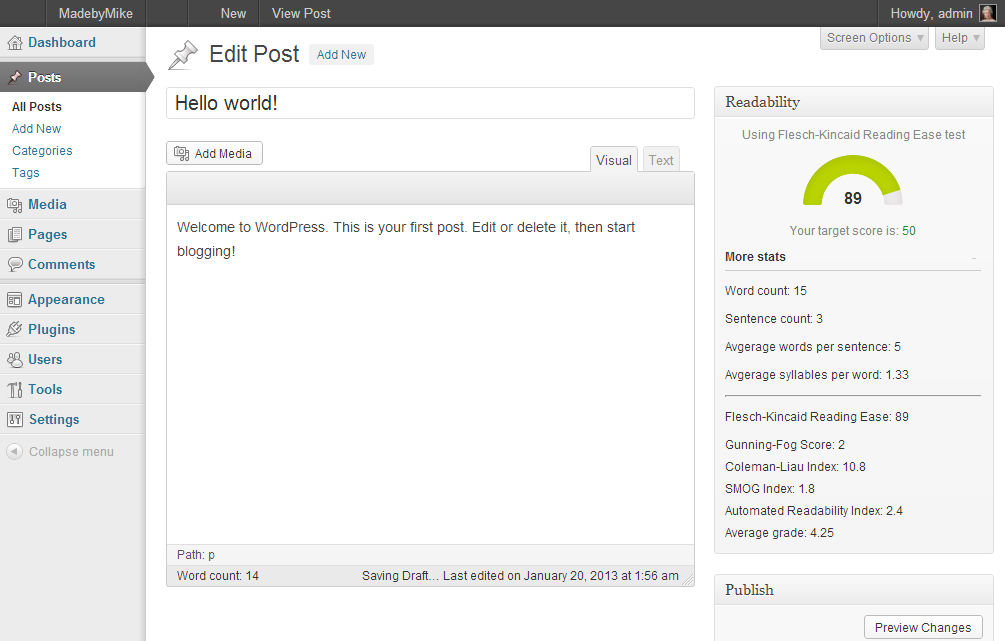Click the target score value 50
1005x641 pixels.
point(909,231)
